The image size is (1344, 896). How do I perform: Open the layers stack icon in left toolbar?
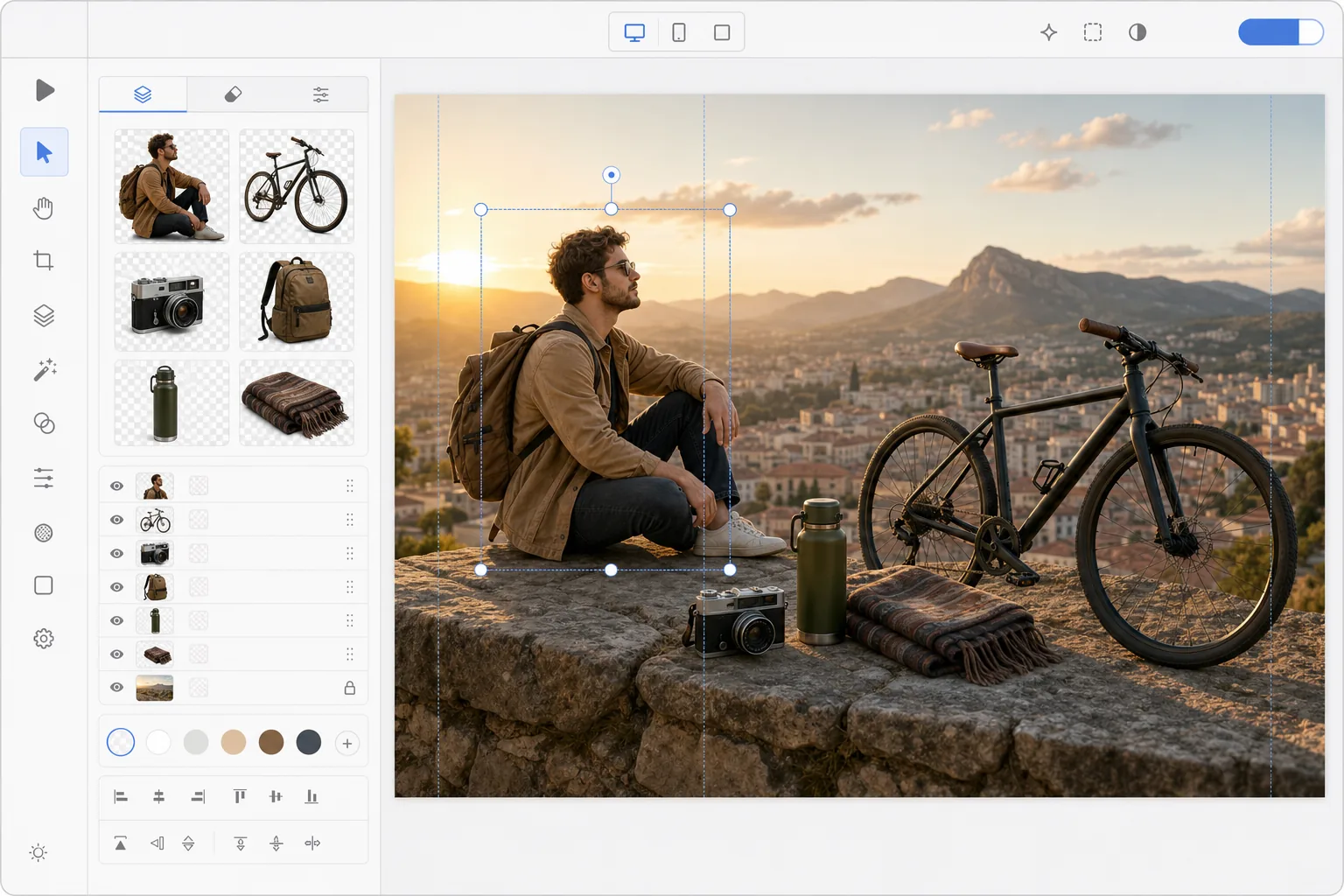click(44, 315)
